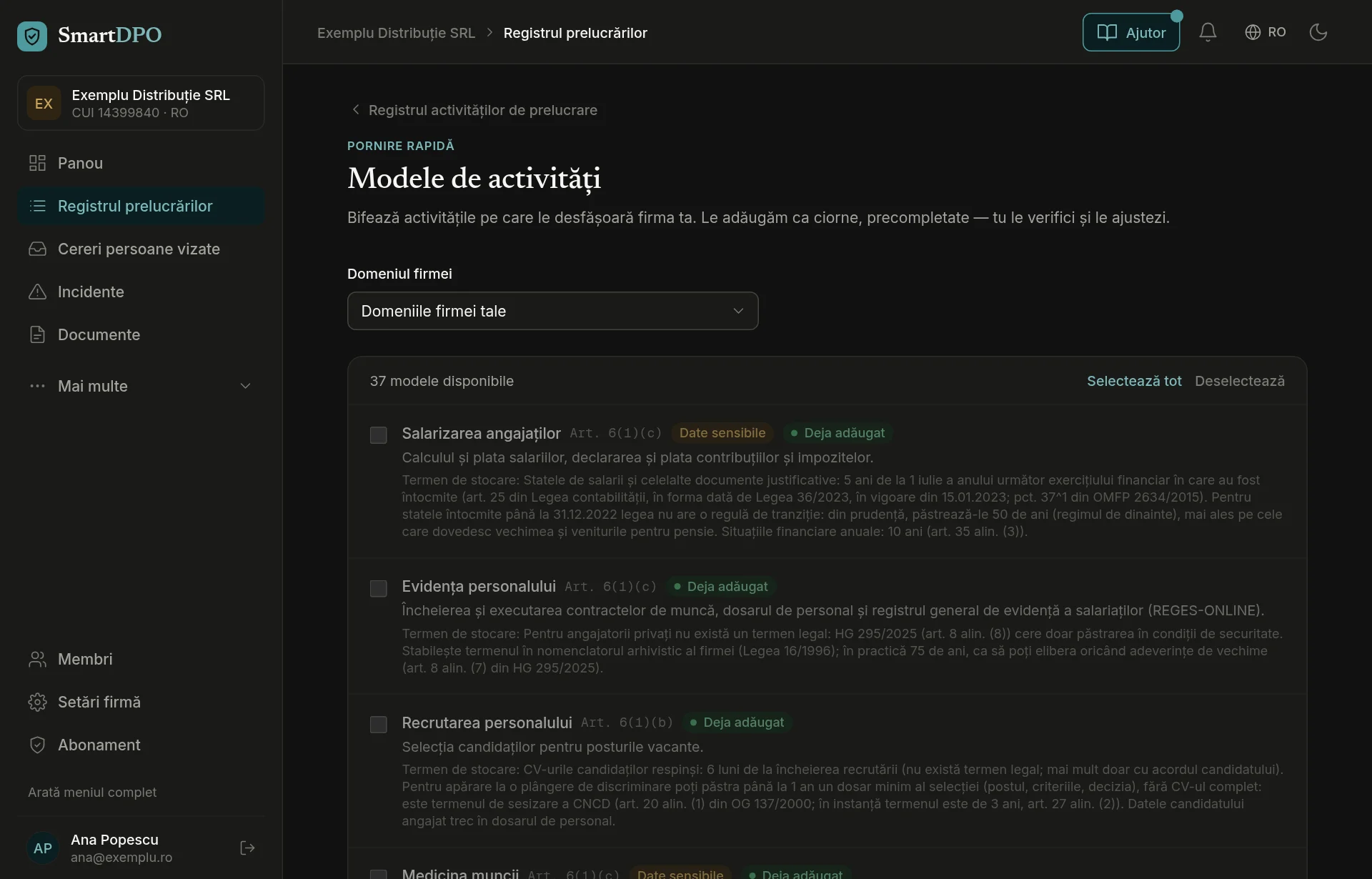Click the Cereri persoane vizate inbox icon
This screenshot has width=1372, height=879.
37,249
